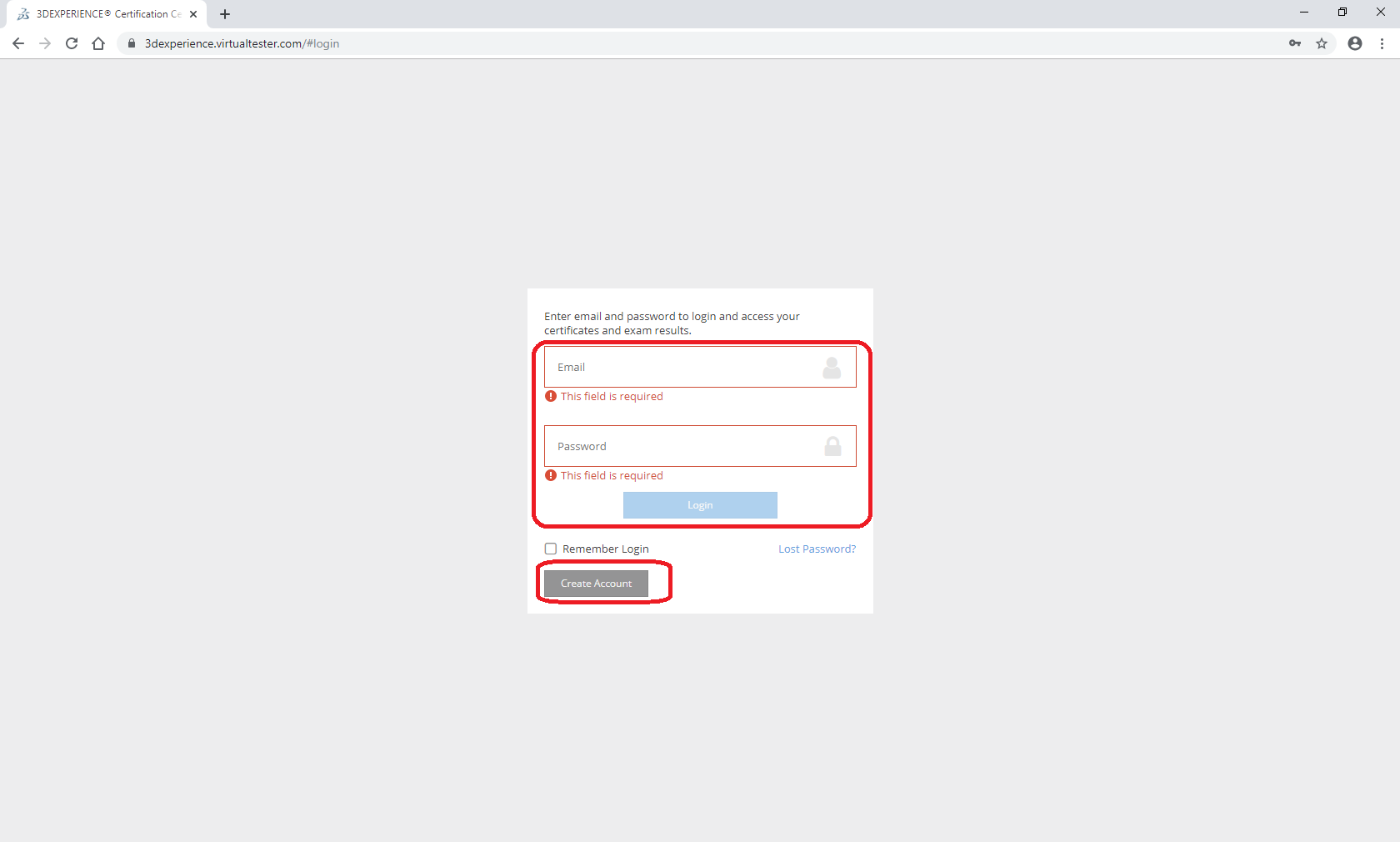1400x842 pixels.
Task: View site info via padlock icon
Action: [131, 43]
